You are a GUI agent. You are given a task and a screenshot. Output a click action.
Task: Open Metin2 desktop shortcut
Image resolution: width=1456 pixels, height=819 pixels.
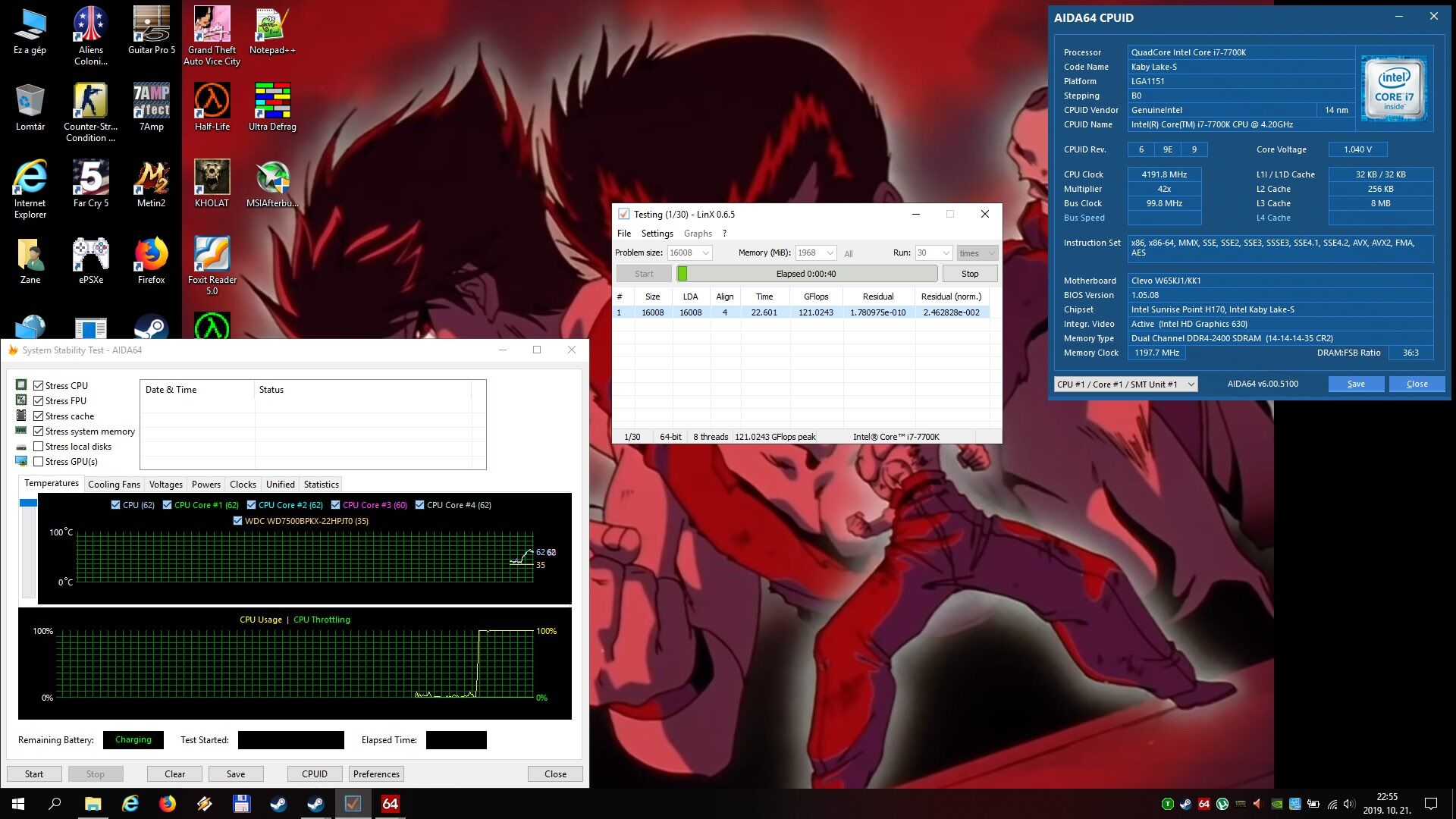(151, 184)
